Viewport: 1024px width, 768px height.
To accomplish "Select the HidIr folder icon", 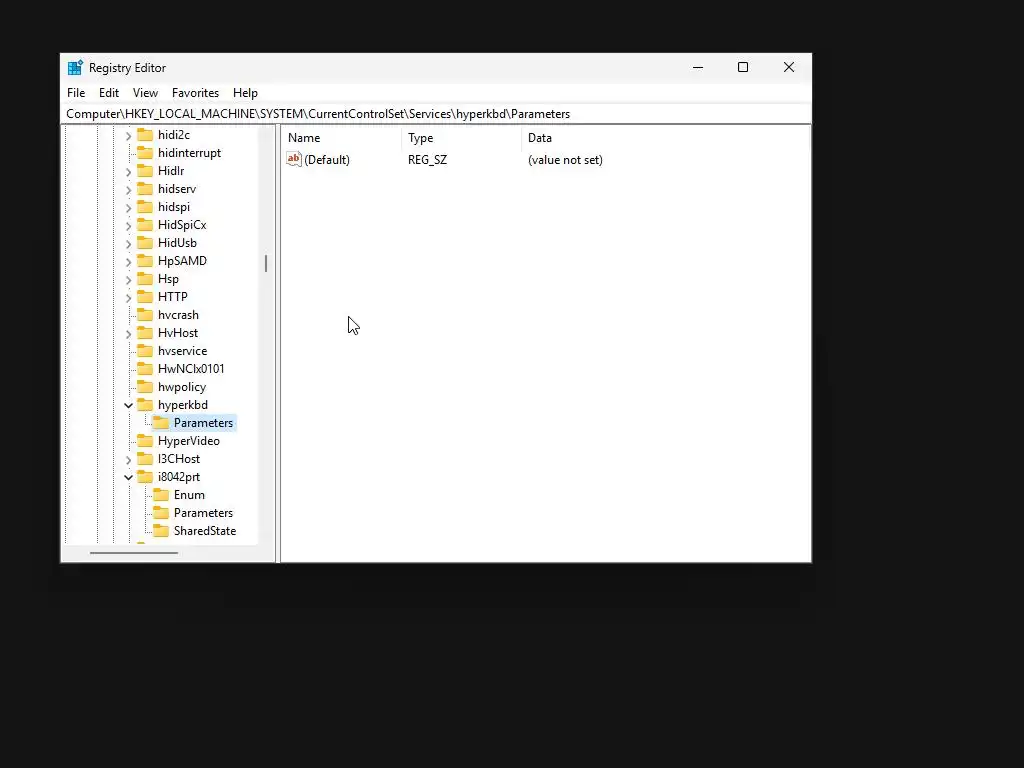I will click(x=145, y=170).
